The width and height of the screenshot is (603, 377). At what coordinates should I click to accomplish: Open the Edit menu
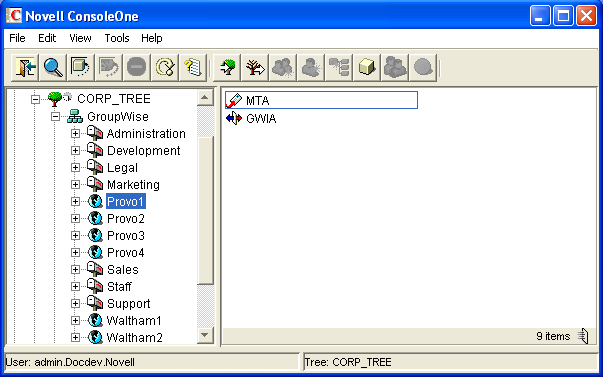(x=47, y=38)
